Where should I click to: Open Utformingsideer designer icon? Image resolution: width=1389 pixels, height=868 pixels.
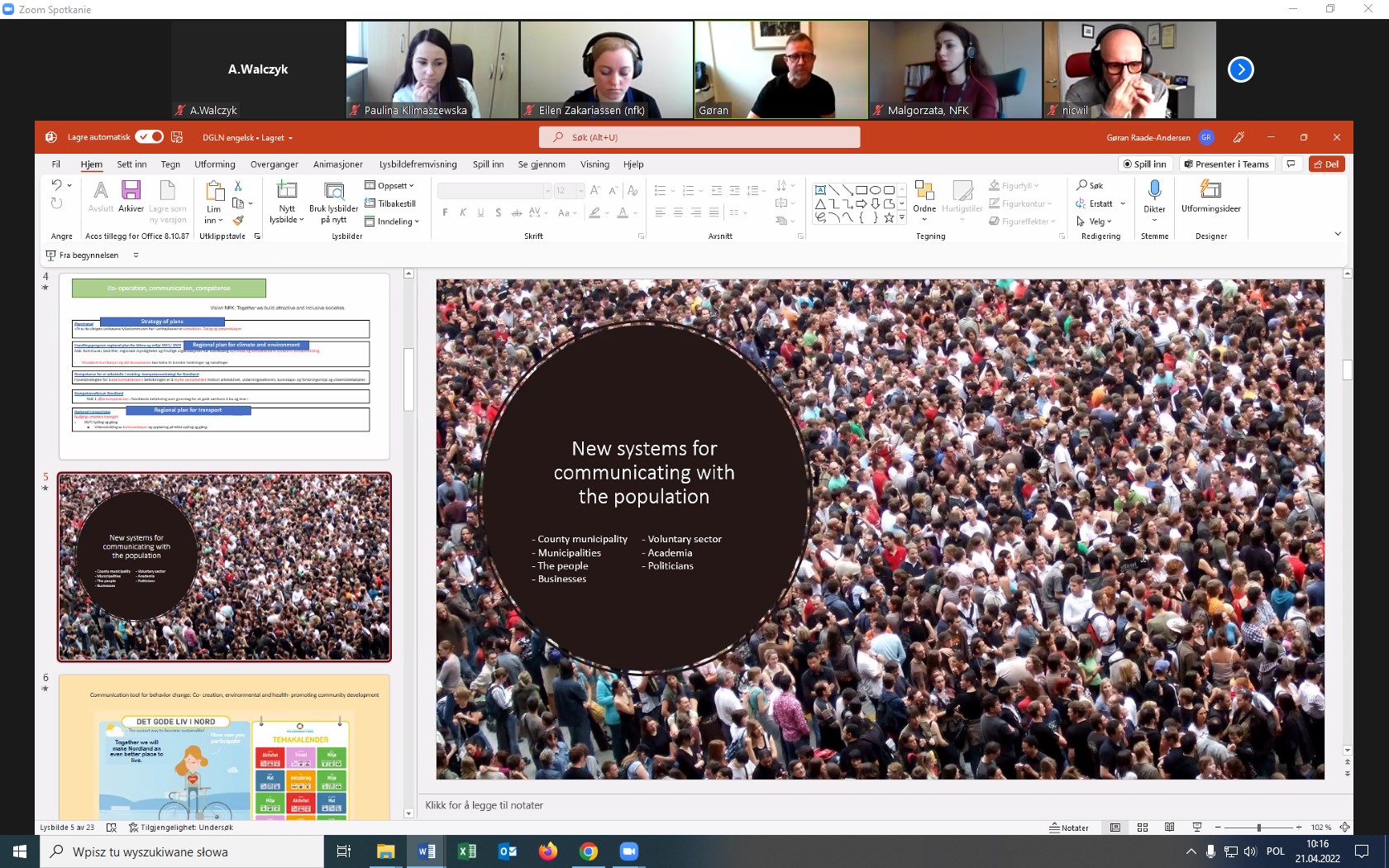click(x=1210, y=190)
